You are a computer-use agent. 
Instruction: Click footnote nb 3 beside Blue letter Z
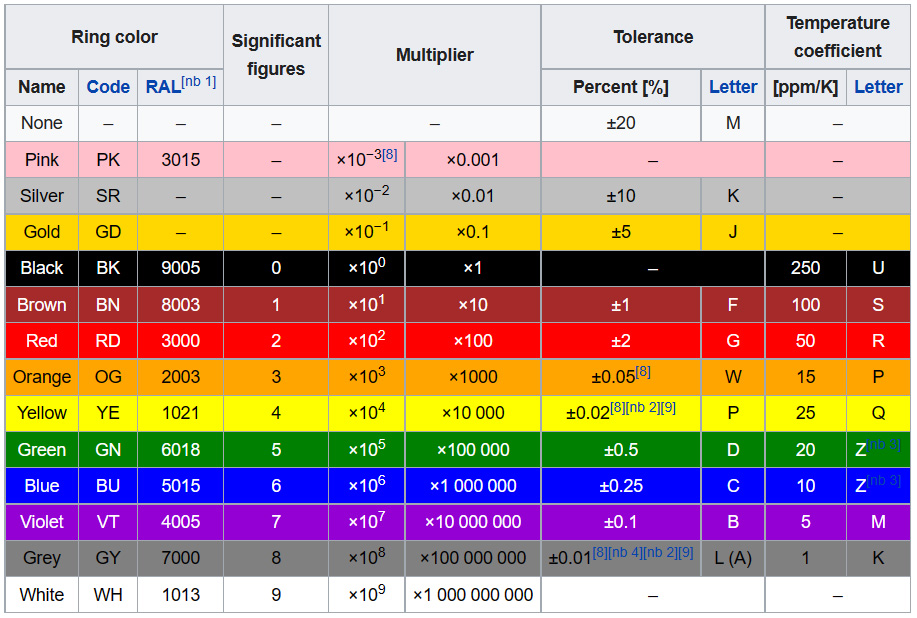tap(883, 482)
